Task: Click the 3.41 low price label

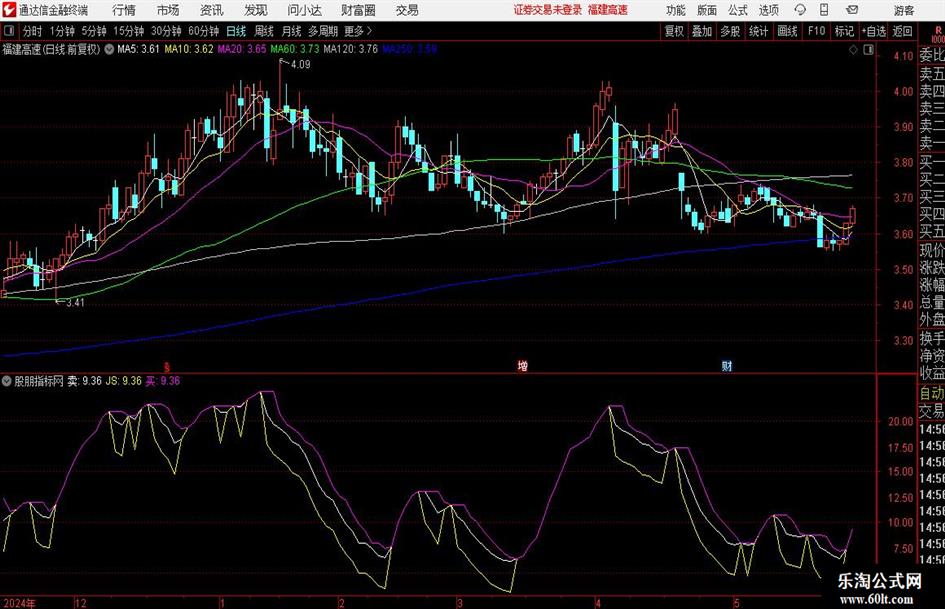Action: [75, 303]
